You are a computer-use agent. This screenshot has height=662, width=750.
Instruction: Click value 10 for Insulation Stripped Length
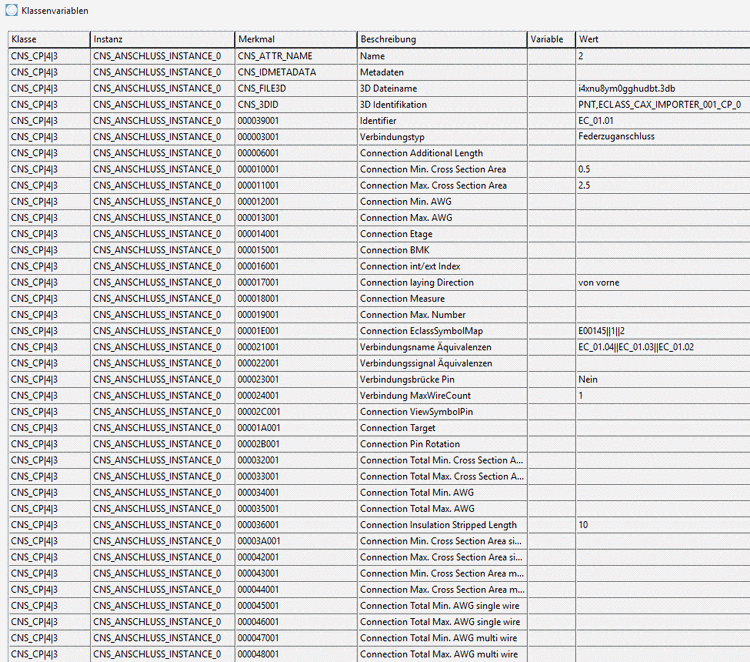583,525
